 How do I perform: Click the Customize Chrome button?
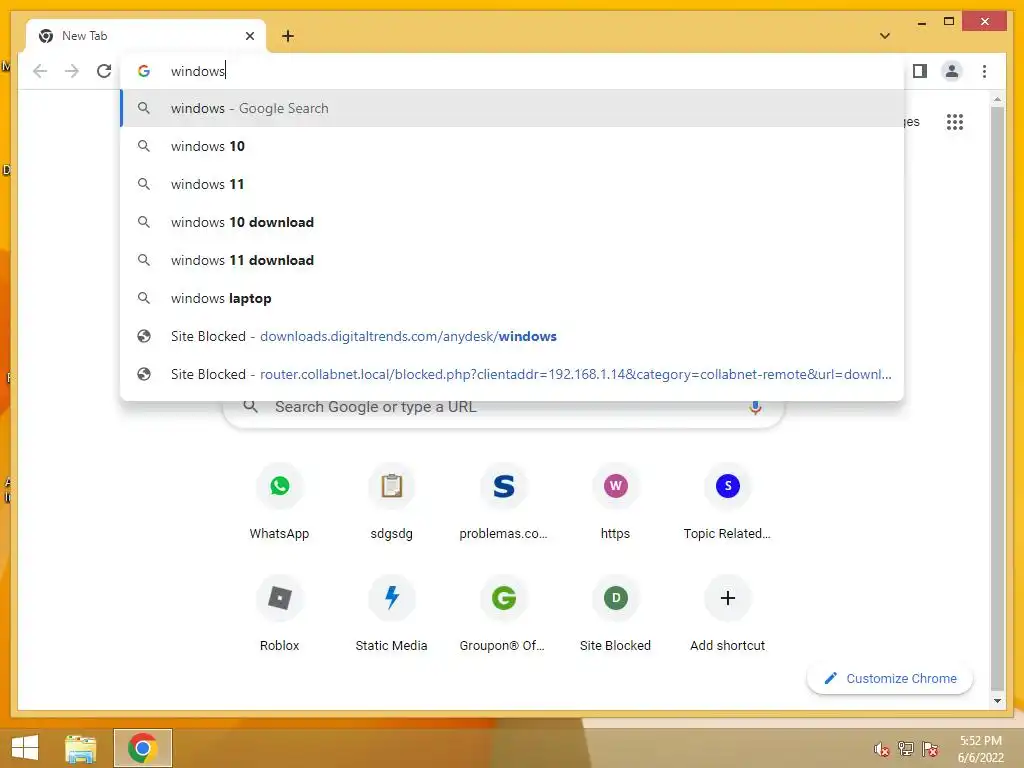point(890,679)
